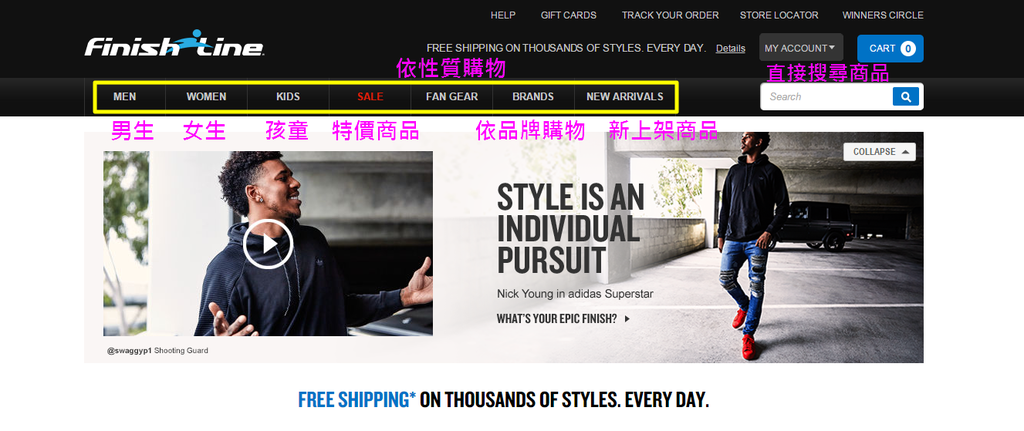Click the Finish Line logo
1024x431 pixels.
[x=174, y=44]
